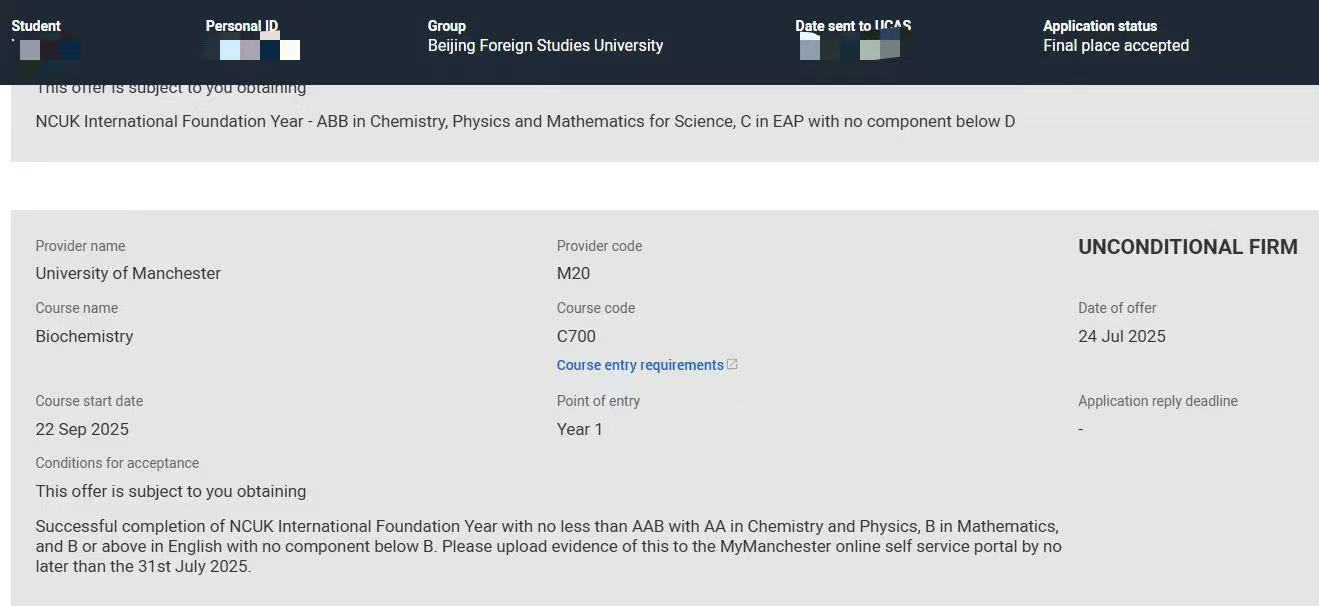This screenshot has height=606, width=1319.
Task: Click the course start date 22 Sep 2025
Action: coord(82,429)
